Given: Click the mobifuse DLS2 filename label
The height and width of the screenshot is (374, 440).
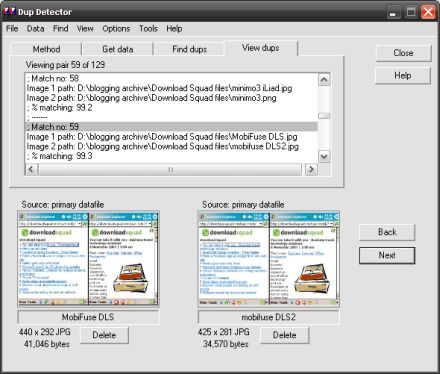Looking at the screenshot, I should (268, 317).
